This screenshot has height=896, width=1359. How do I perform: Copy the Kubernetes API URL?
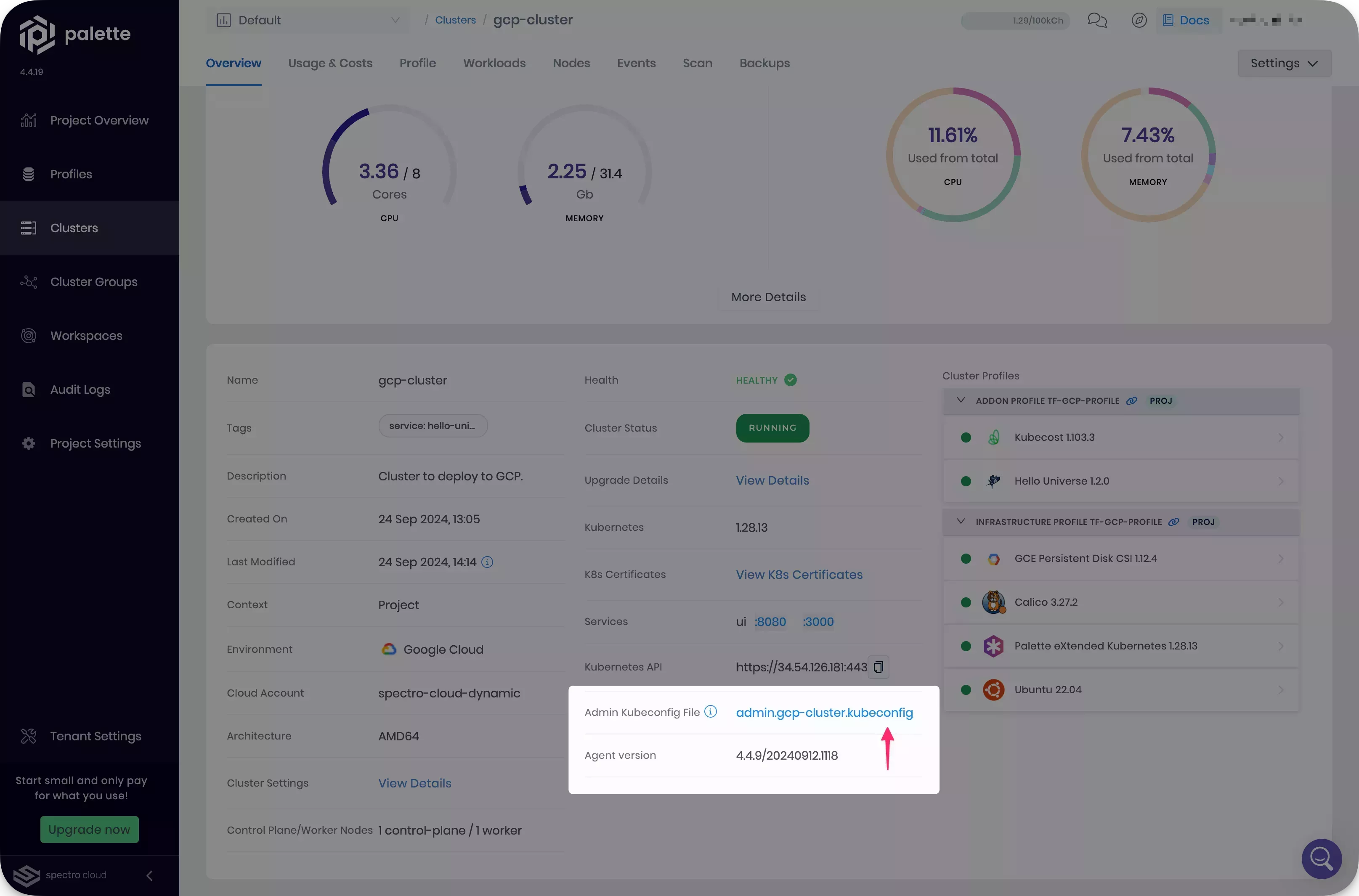point(878,667)
